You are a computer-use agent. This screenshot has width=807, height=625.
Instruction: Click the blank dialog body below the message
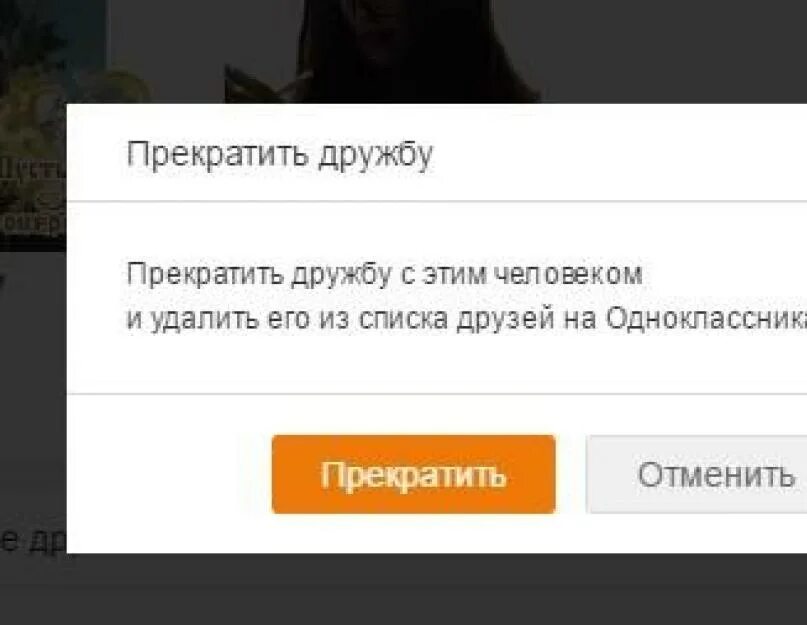click(x=437, y=363)
